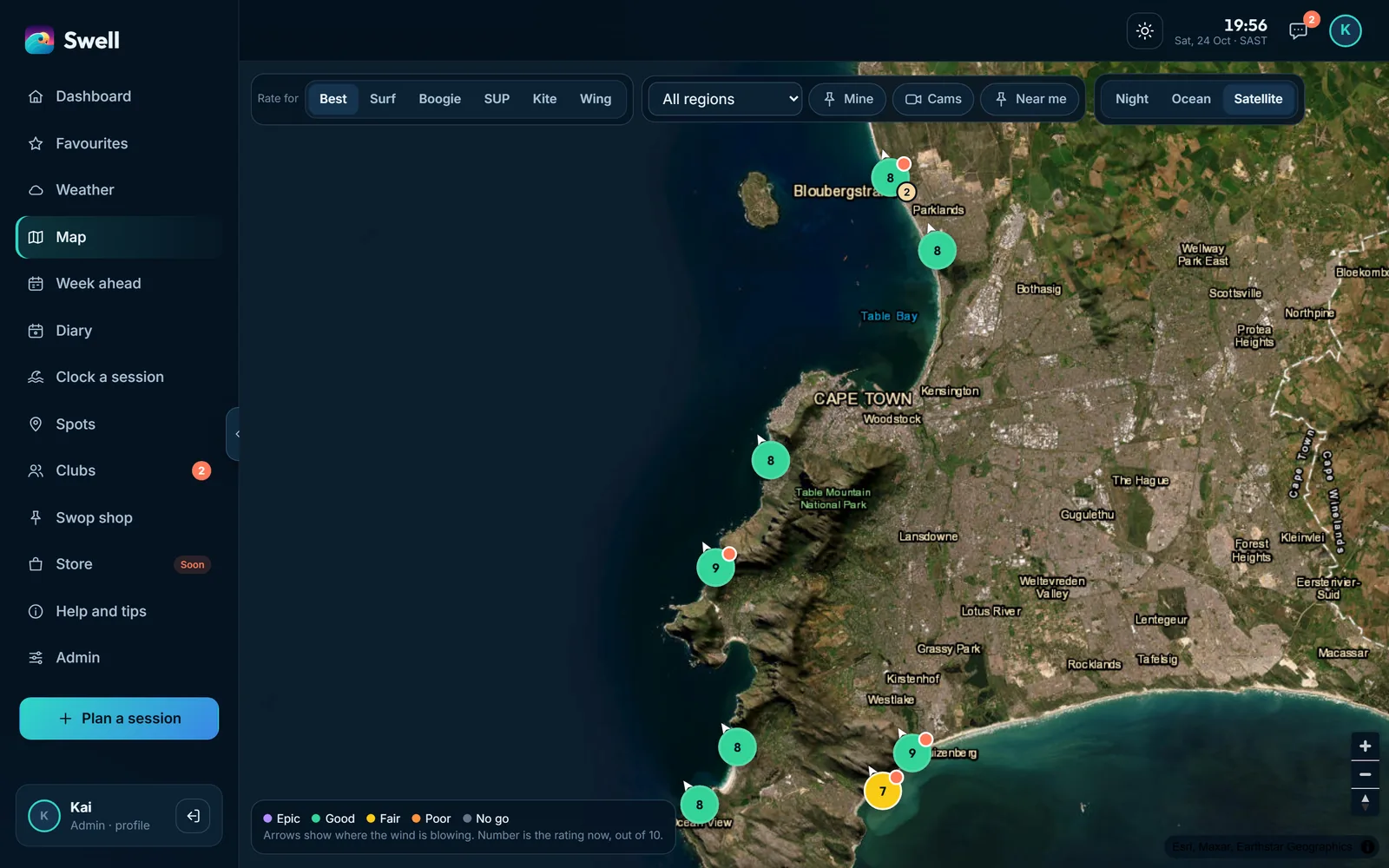Open Swop shop pin icon
This screenshot has height=868, width=1389.
pos(36,517)
